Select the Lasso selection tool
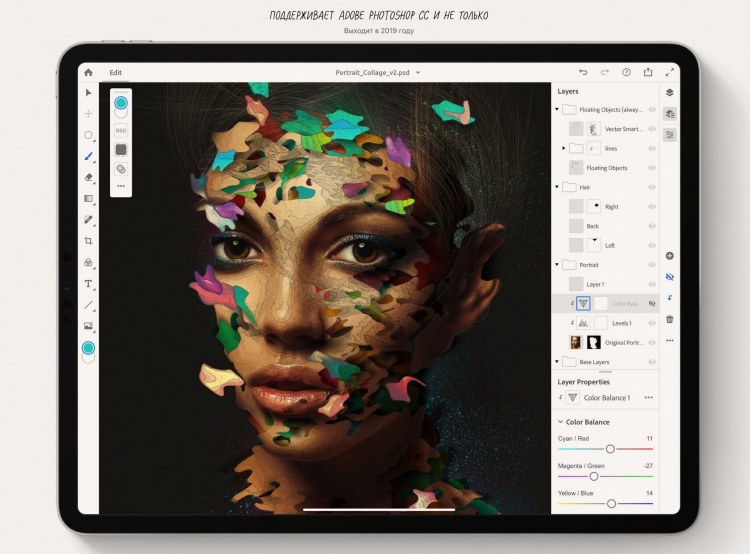 [88, 135]
